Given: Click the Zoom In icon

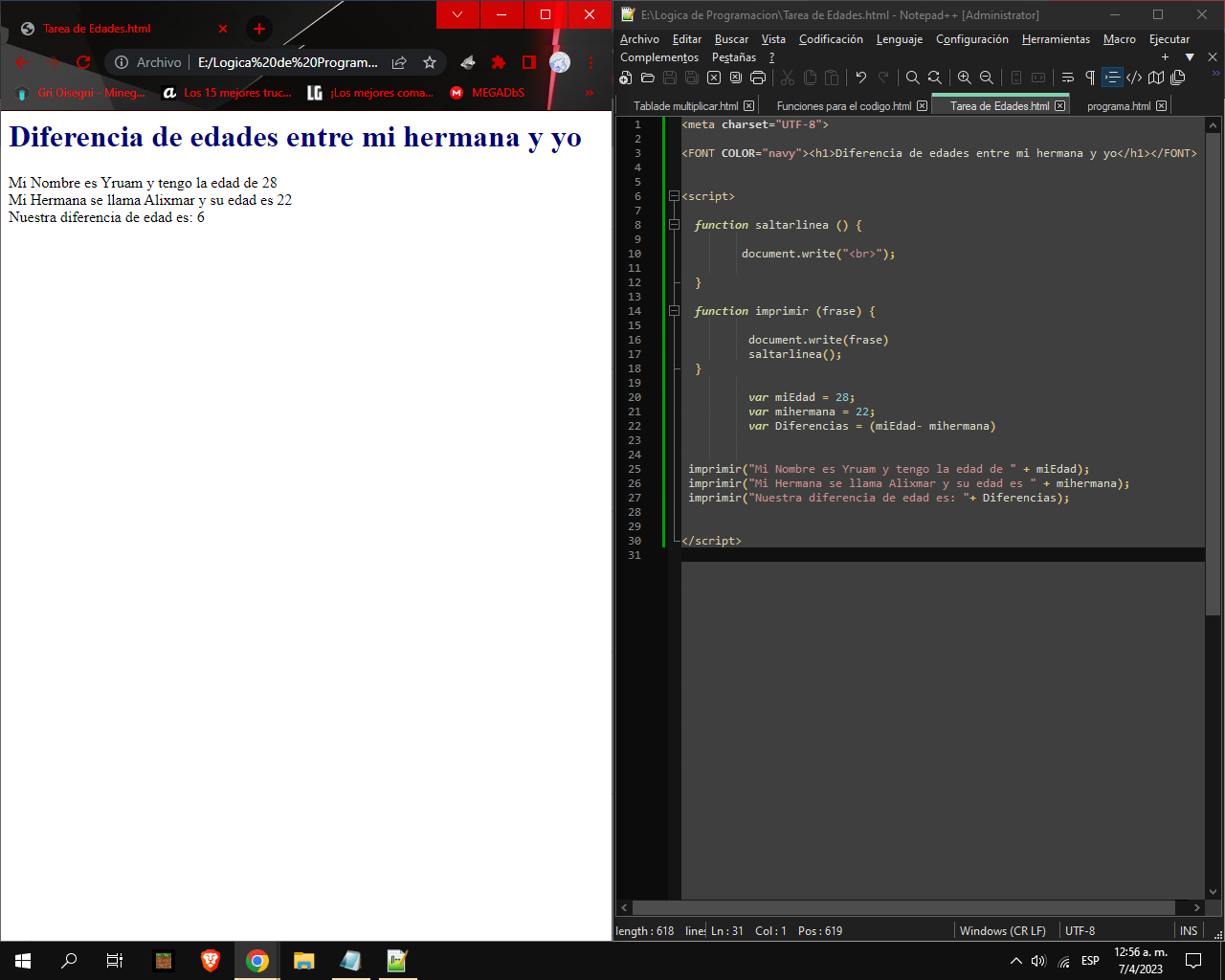Looking at the screenshot, I should [965, 78].
